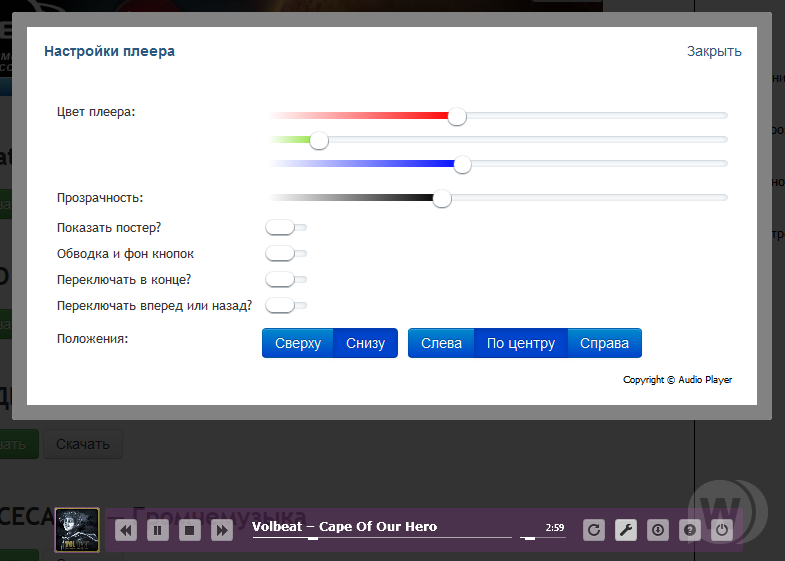Click the 'Прозрачность' transparency slider handle
The width and height of the screenshot is (785, 561).
pyautogui.click(x=442, y=198)
